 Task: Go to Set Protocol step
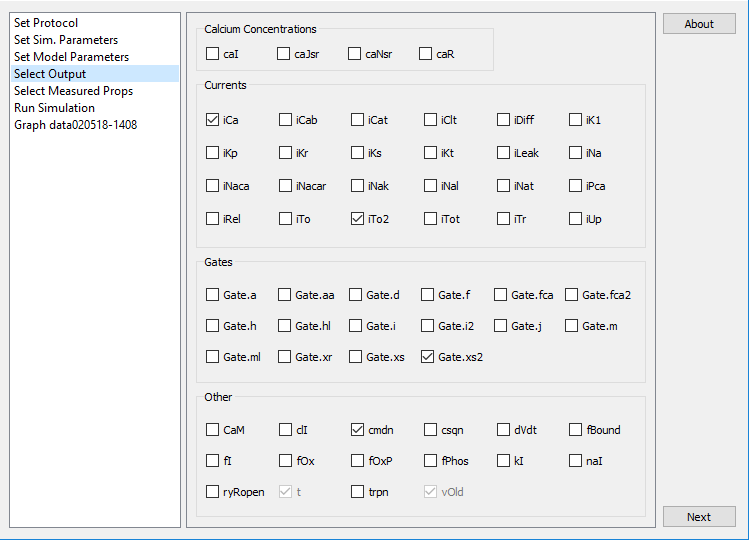point(94,23)
